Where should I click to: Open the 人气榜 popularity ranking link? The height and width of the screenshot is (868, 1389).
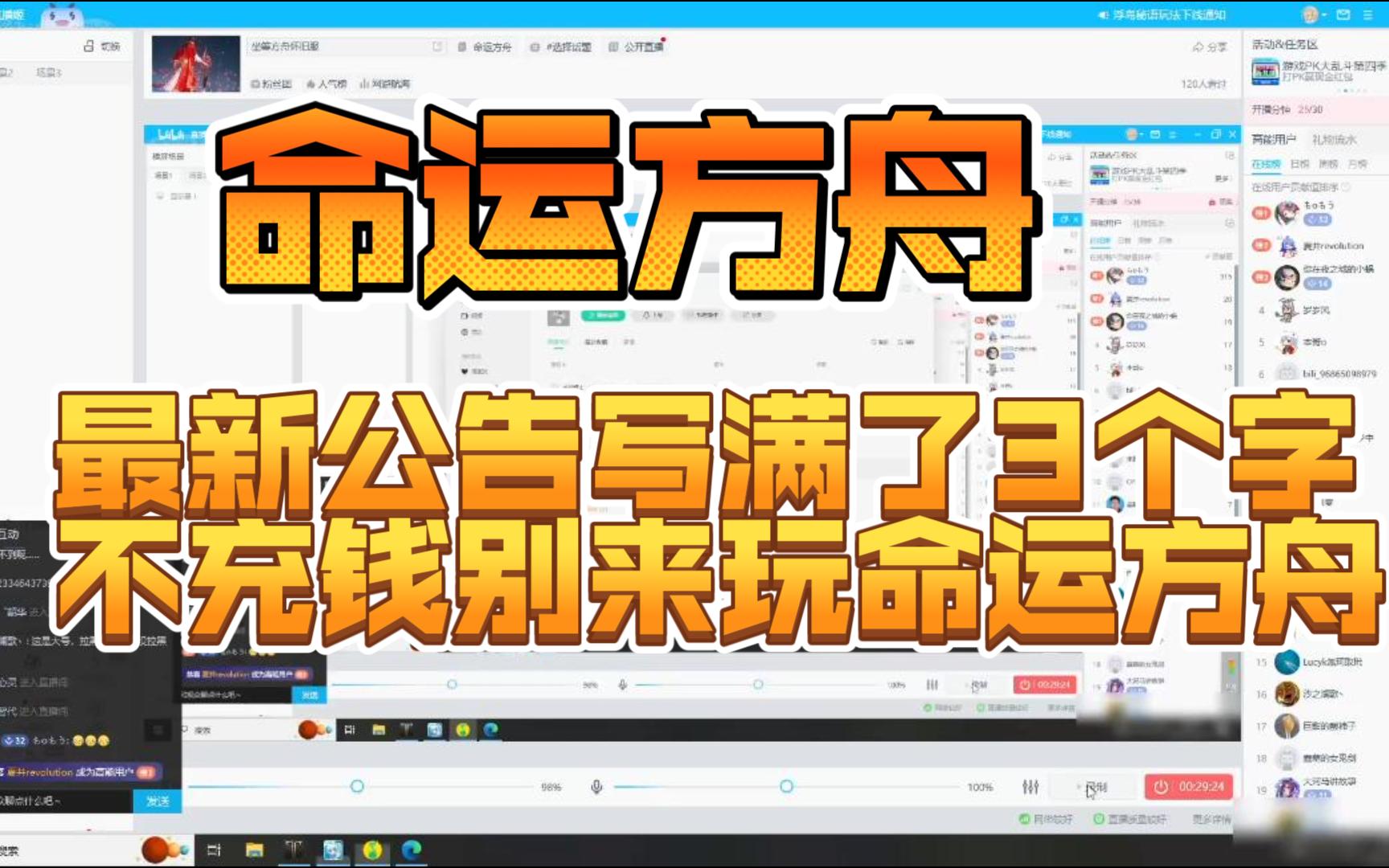click(326, 84)
